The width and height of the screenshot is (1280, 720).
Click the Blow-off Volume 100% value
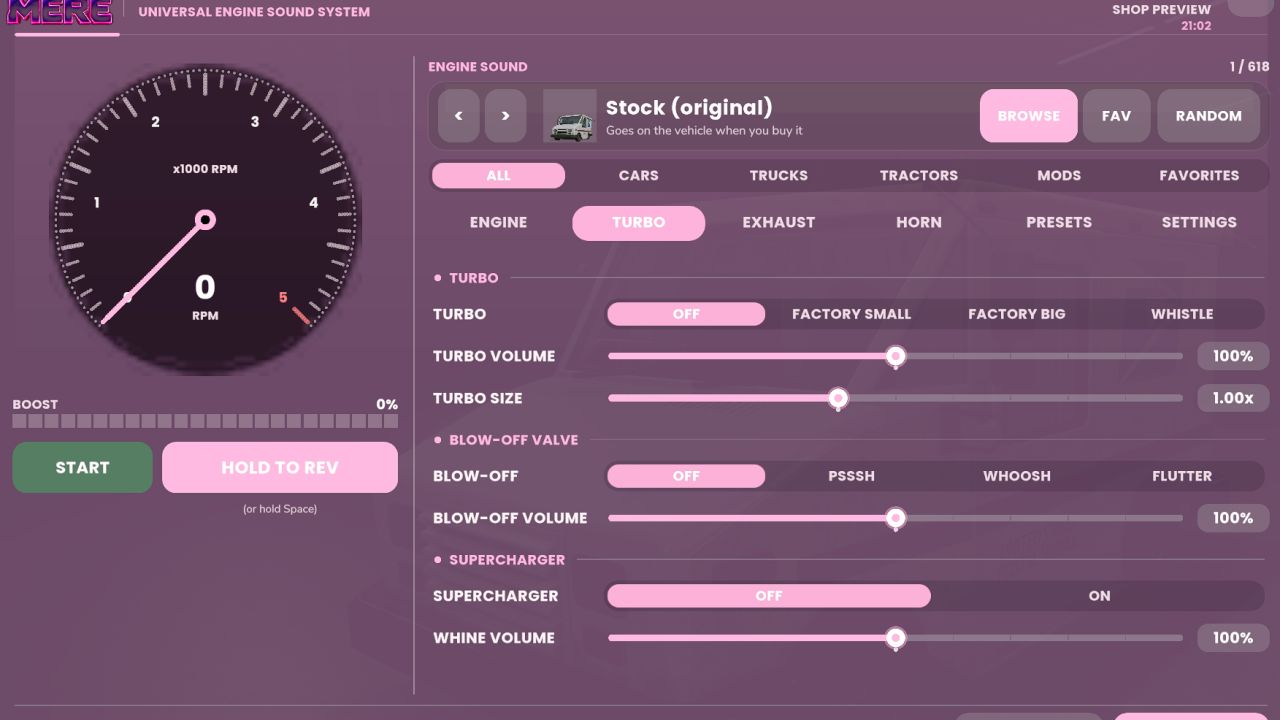pos(1233,518)
